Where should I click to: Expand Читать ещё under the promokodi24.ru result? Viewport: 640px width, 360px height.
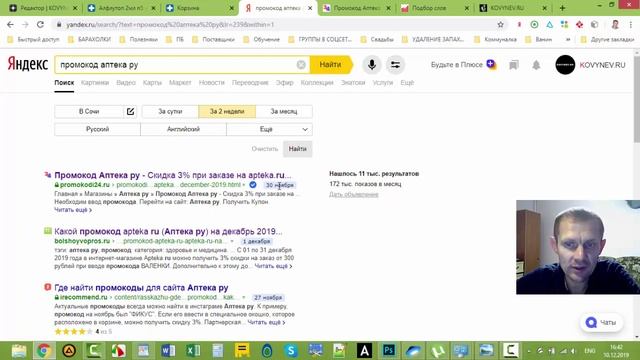pos(73,210)
